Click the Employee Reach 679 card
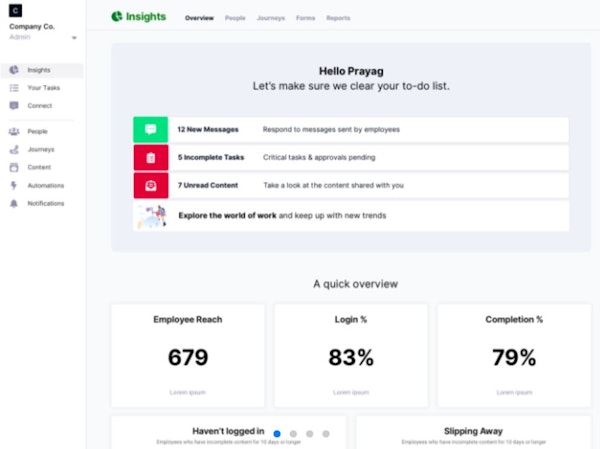Image resolution: width=600 pixels, height=449 pixels. (188, 355)
